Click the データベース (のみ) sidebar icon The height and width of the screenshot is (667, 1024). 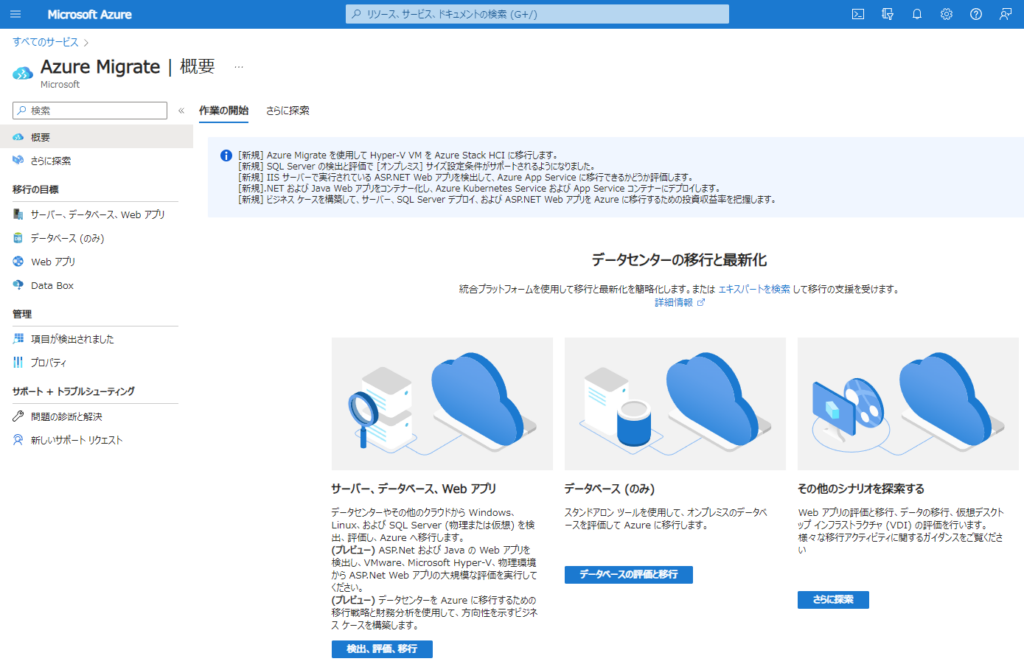tap(18, 238)
